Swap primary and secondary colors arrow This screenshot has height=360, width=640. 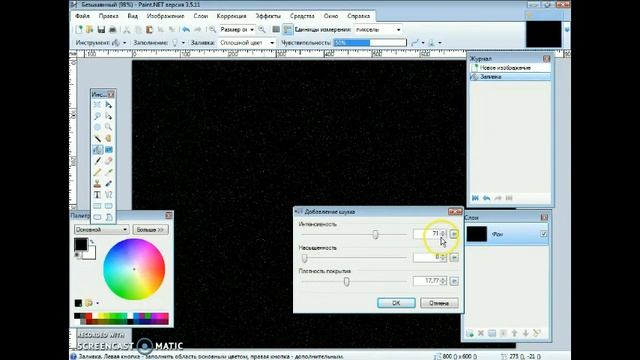92,242
